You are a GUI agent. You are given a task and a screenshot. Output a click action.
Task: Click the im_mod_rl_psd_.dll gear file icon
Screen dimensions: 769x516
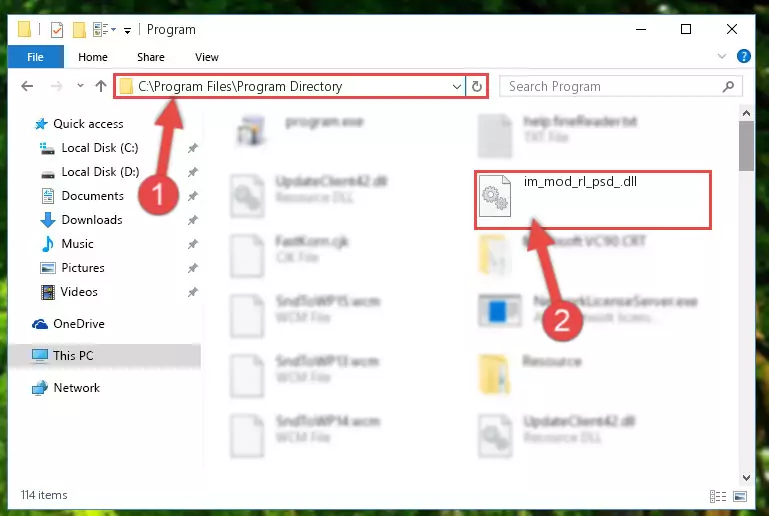495,196
